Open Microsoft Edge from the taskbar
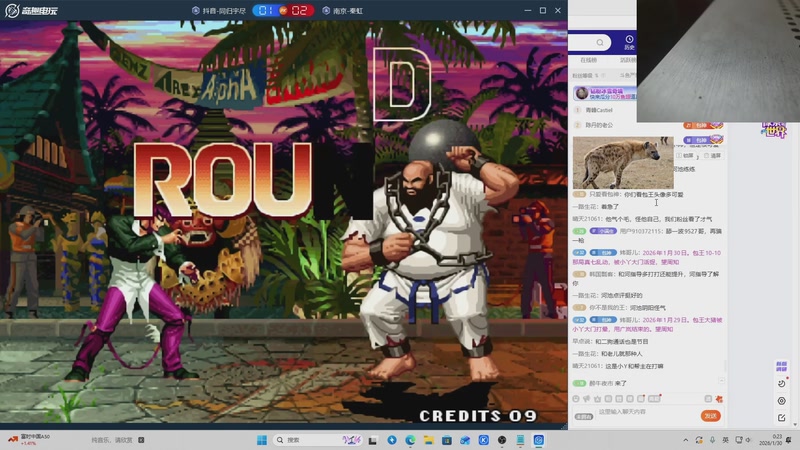Image resolution: width=800 pixels, height=450 pixels. point(410,440)
